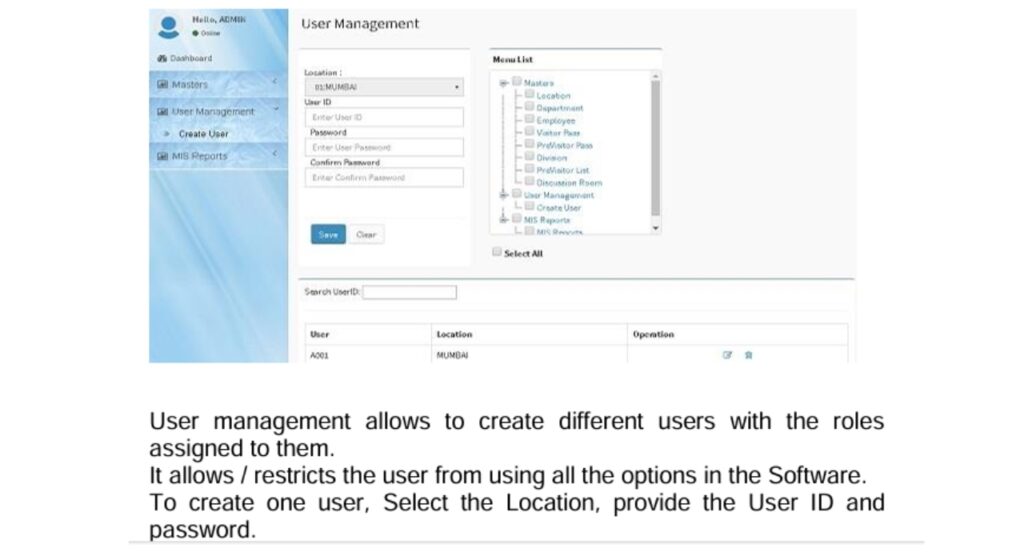
Task: Click the User Management sidebar icon
Action: coord(162,112)
